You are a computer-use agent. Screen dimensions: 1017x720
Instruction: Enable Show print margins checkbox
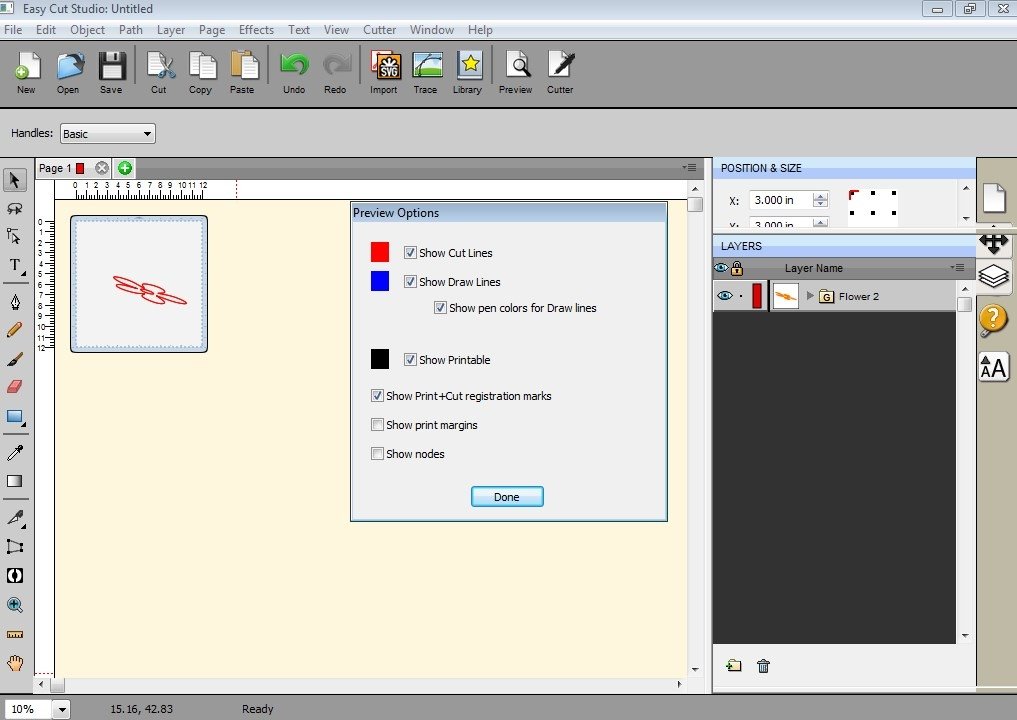[377, 424]
